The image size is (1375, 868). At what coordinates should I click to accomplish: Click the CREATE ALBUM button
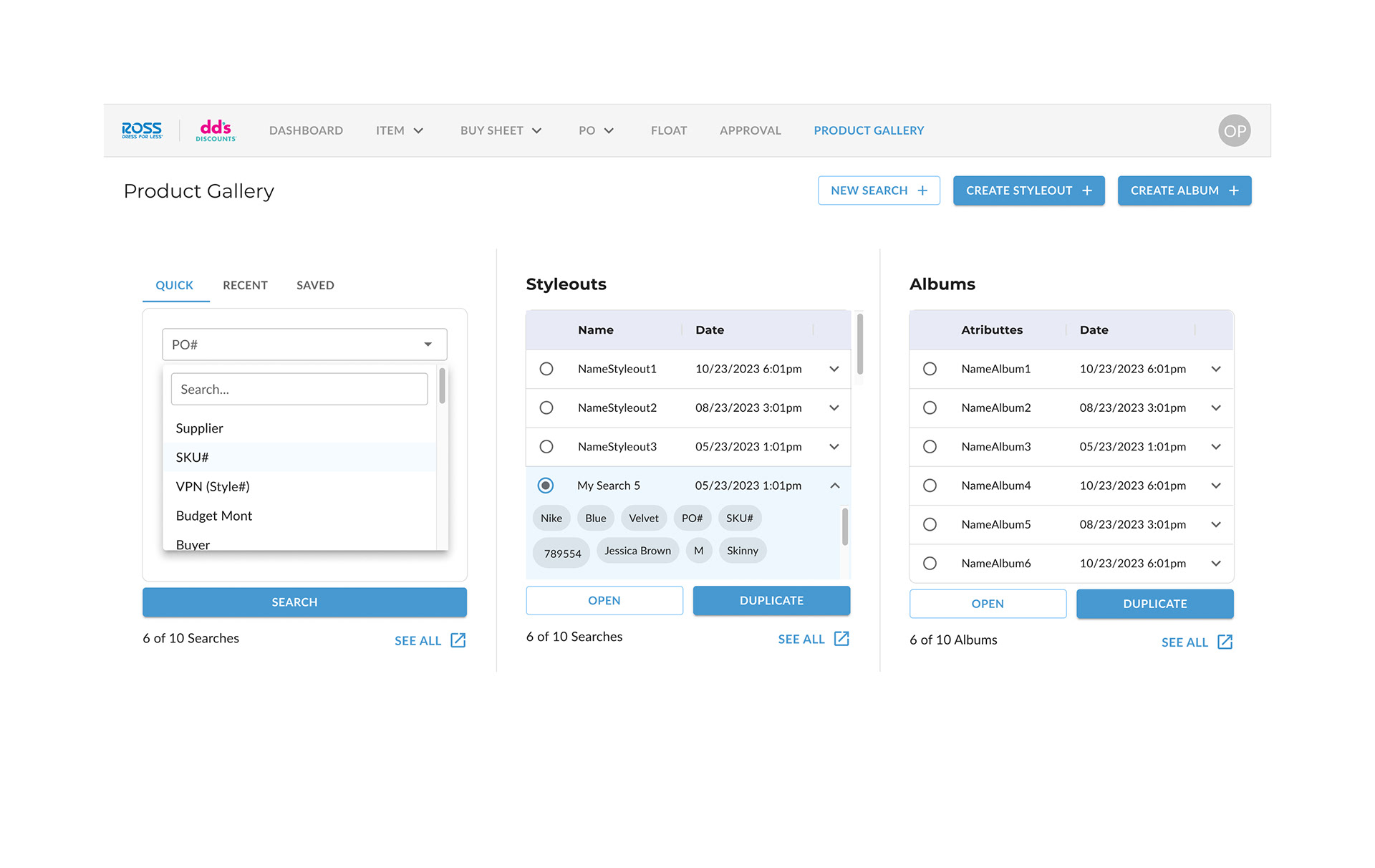pos(1185,191)
